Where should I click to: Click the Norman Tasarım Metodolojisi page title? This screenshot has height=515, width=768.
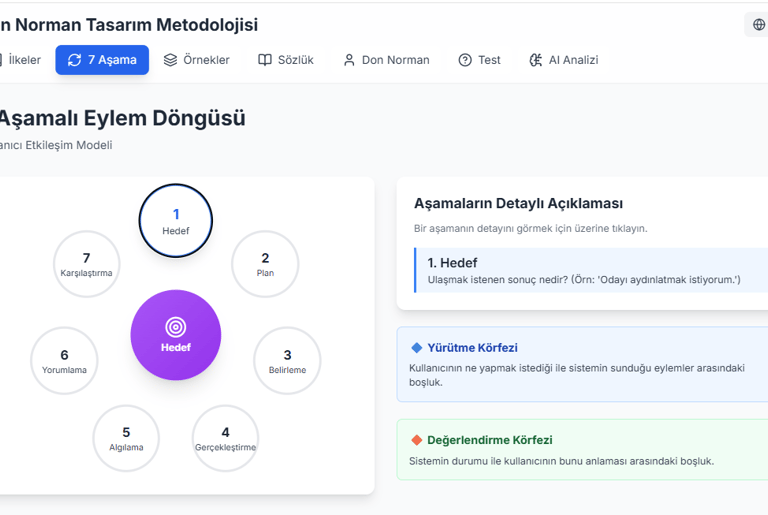point(129,25)
